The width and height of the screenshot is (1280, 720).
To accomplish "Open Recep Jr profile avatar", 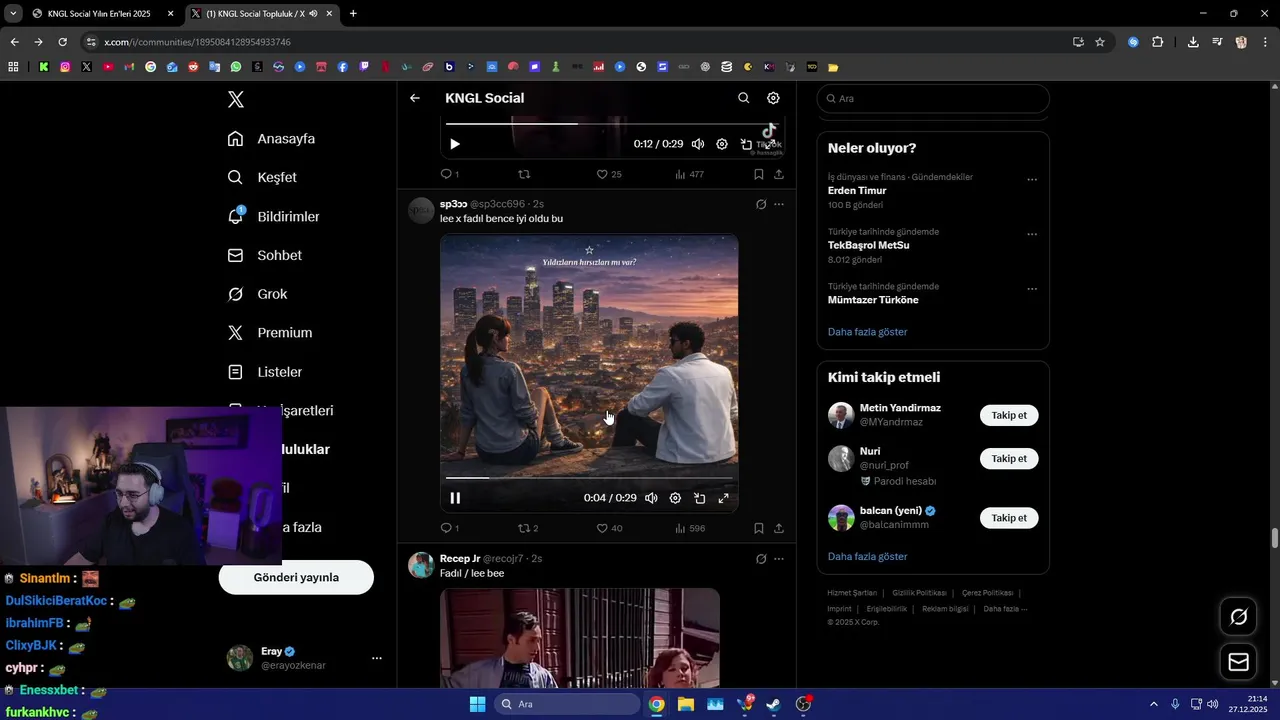I will 421,565.
